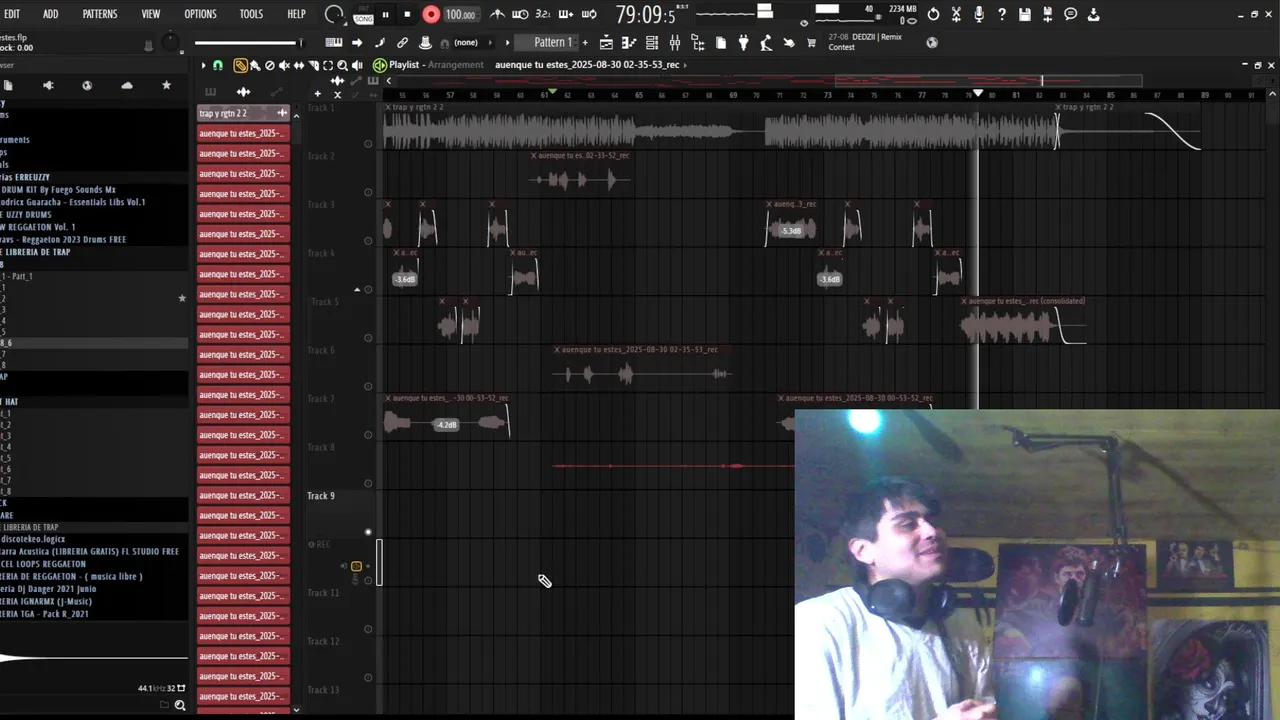Collapse picker panel with left chevron

(389, 81)
